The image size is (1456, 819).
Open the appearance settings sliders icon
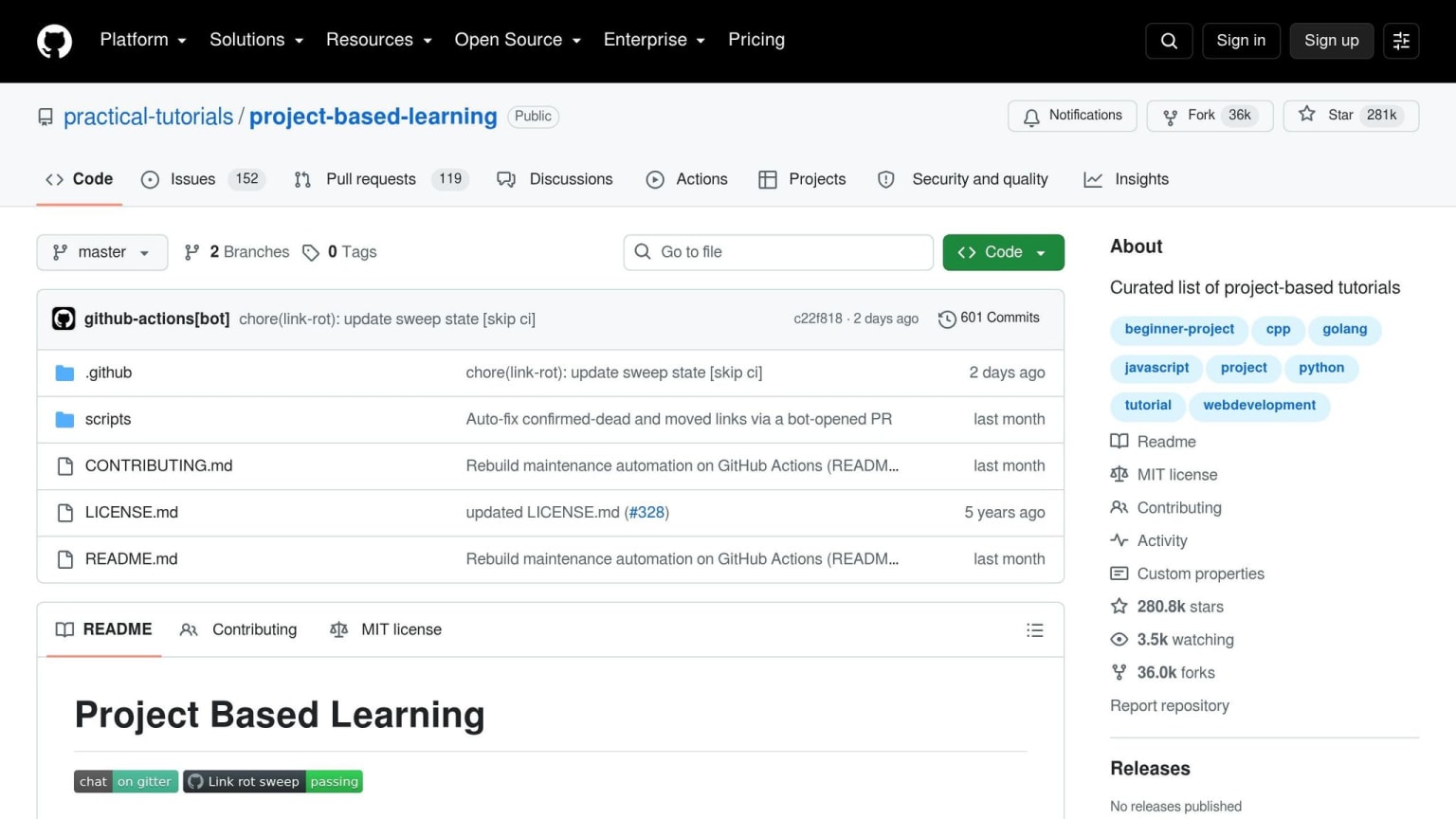(x=1401, y=41)
